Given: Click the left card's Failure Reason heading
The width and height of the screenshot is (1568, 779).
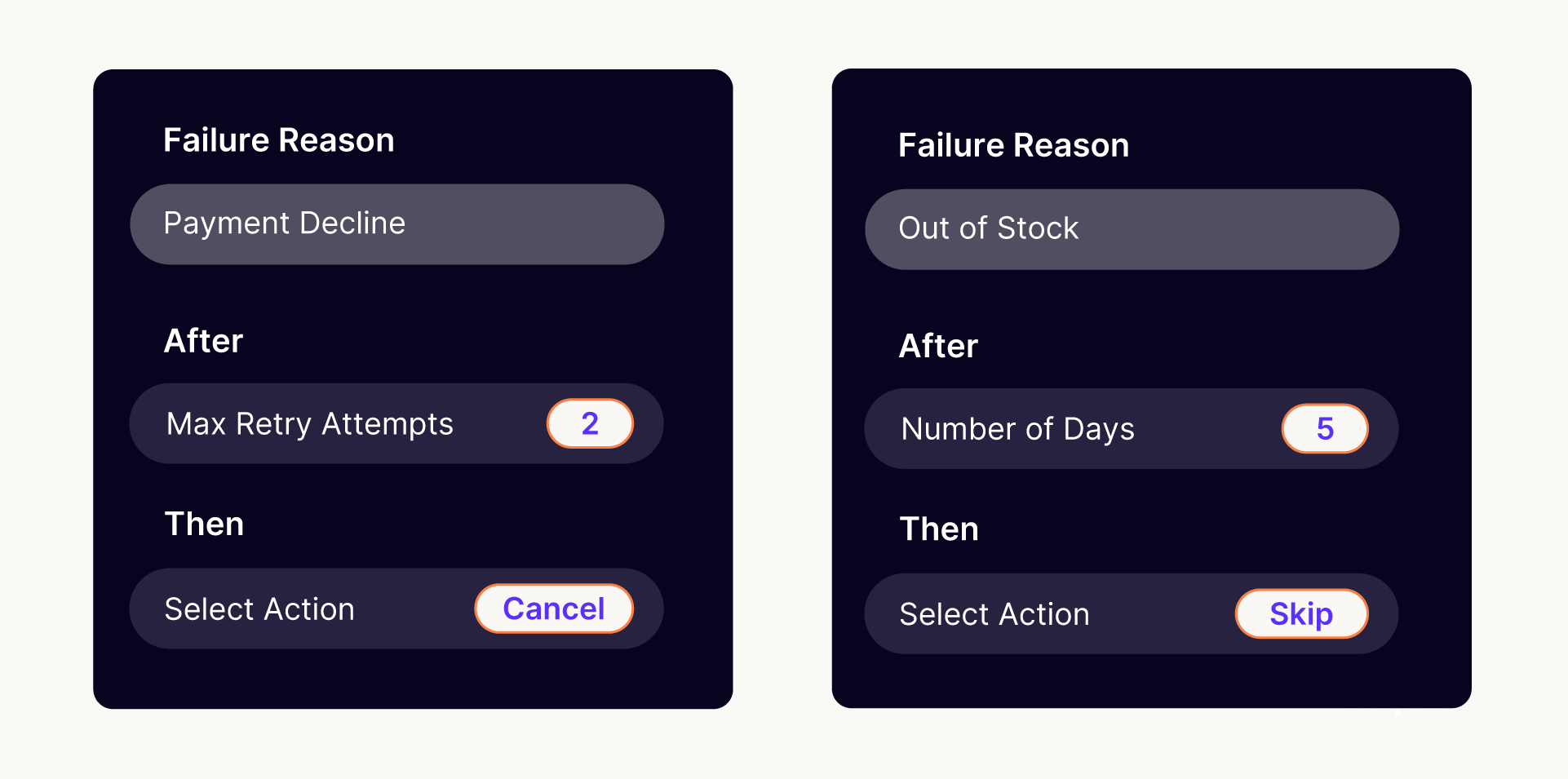Looking at the screenshot, I should pyautogui.click(x=279, y=140).
